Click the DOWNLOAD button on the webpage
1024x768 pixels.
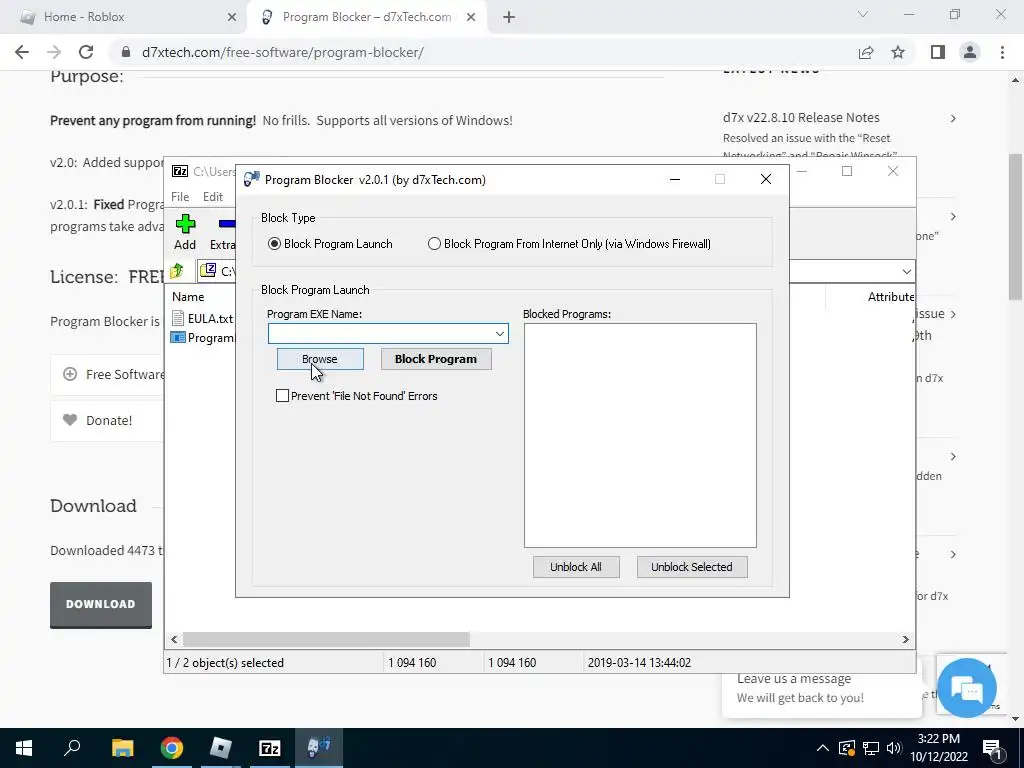pyautogui.click(x=101, y=604)
